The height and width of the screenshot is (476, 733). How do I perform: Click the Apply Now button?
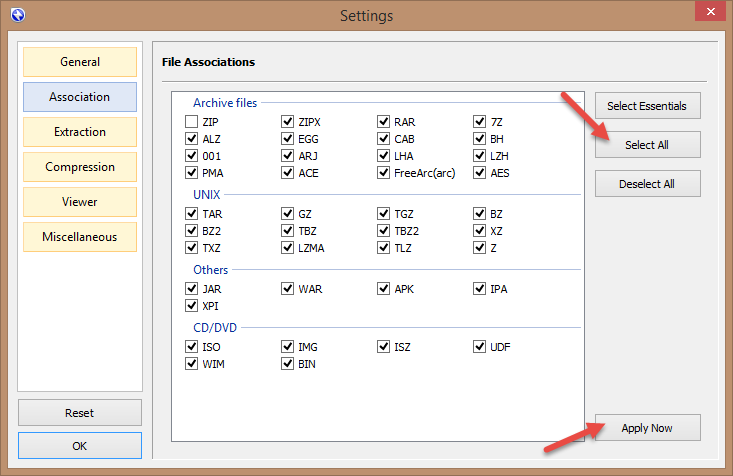[647, 428]
